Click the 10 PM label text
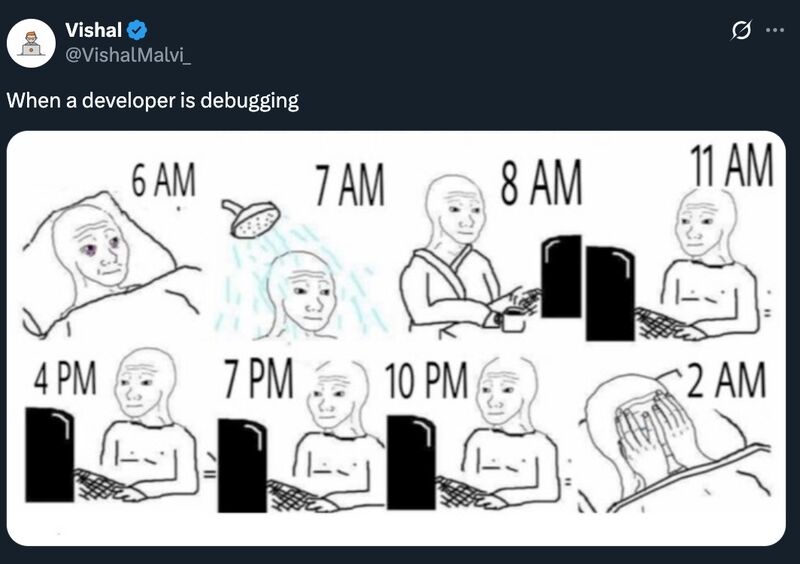This screenshot has width=800, height=564. 426,381
